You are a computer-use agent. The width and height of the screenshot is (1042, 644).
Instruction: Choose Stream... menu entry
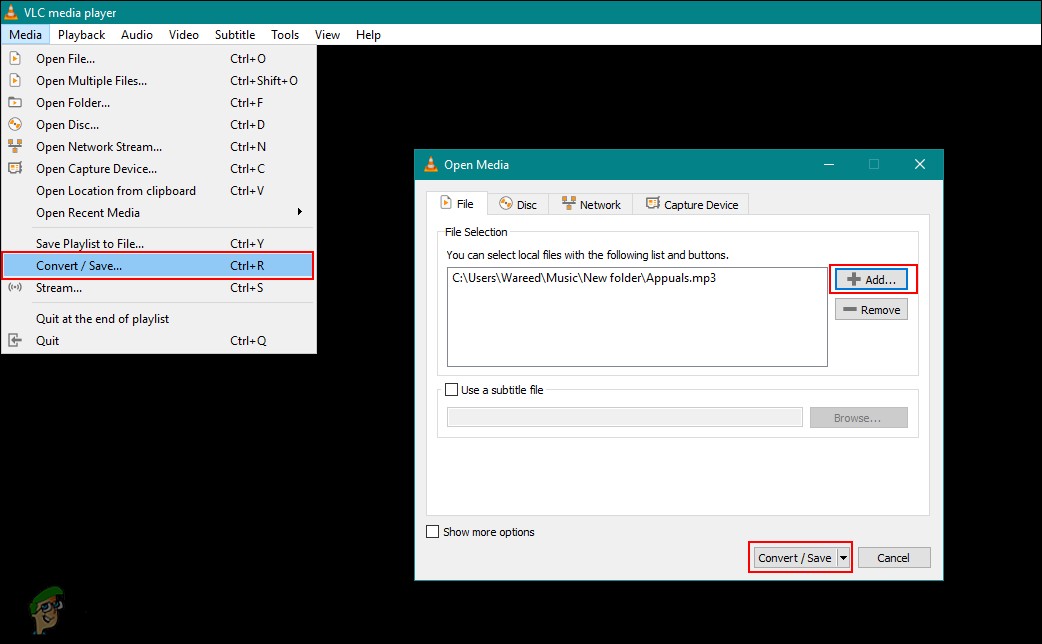point(158,287)
